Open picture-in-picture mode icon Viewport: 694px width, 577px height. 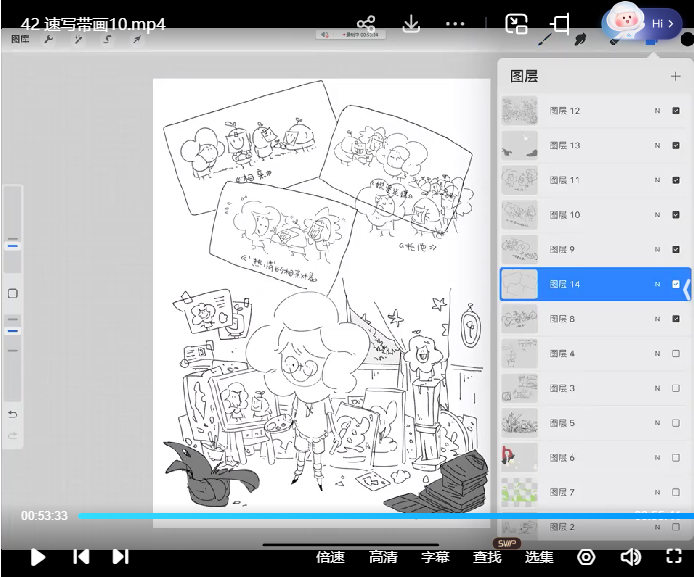point(516,24)
